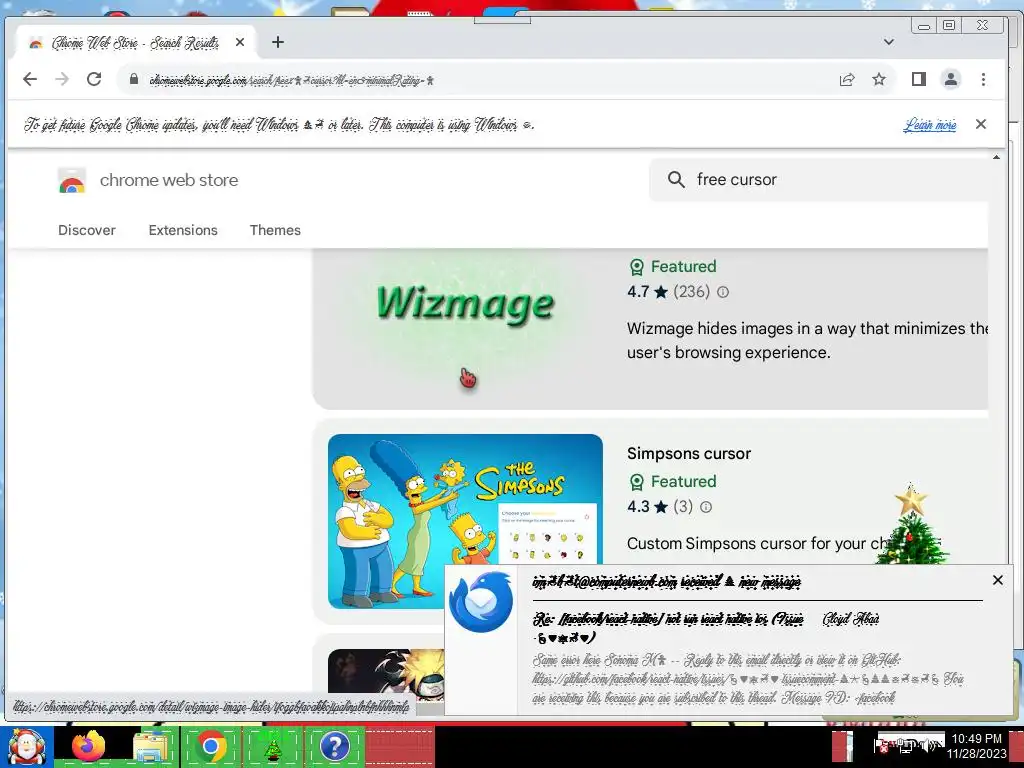1024x768 pixels.
Task: Read Wizmage description text
Action: 807,340
